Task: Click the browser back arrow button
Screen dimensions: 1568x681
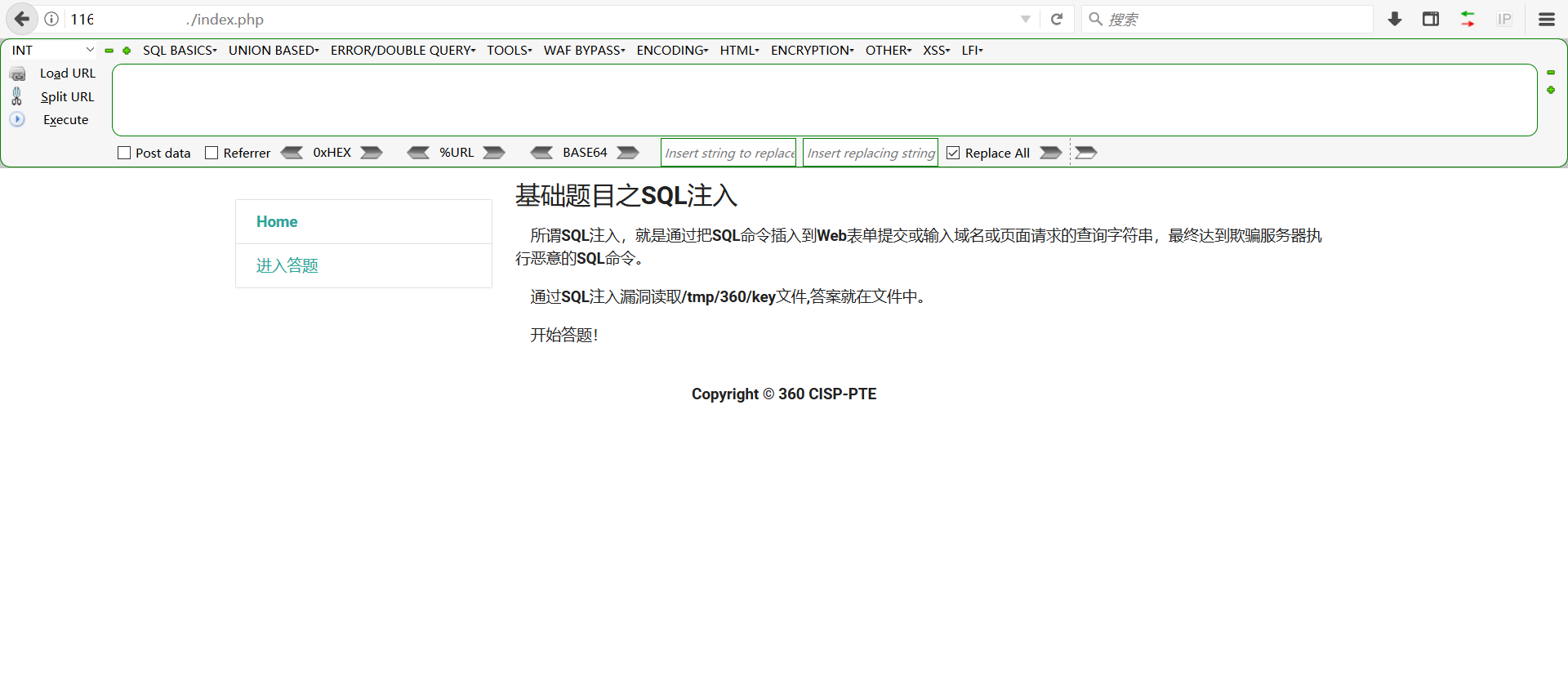Action: [x=22, y=19]
